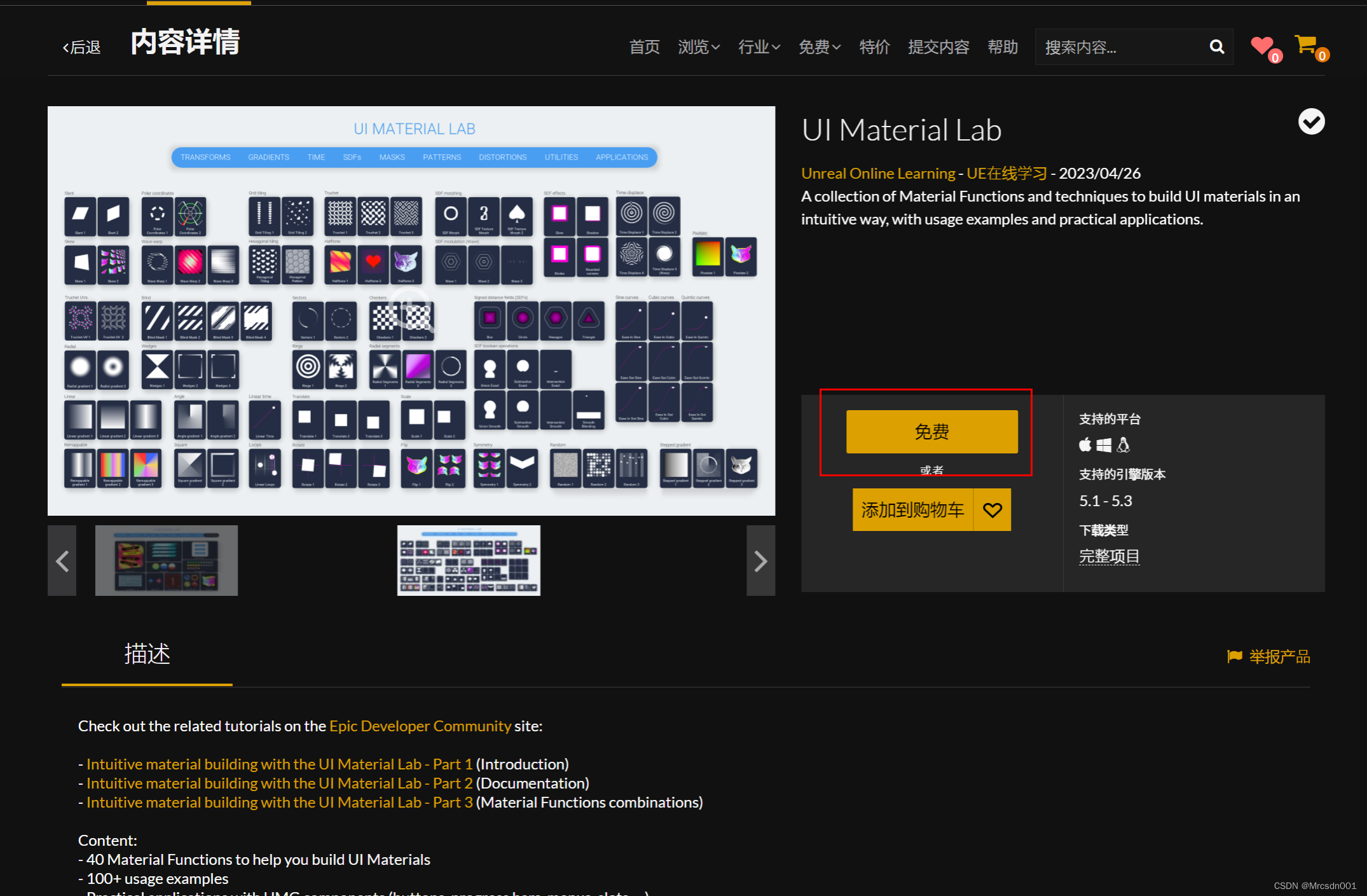The image size is (1367, 896).
Task: Click the Linux penguin platform icon
Action: point(1123,445)
